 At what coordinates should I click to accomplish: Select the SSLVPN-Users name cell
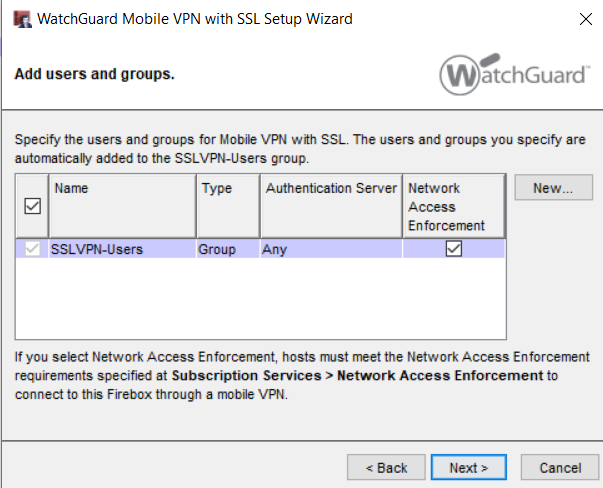pos(122,249)
